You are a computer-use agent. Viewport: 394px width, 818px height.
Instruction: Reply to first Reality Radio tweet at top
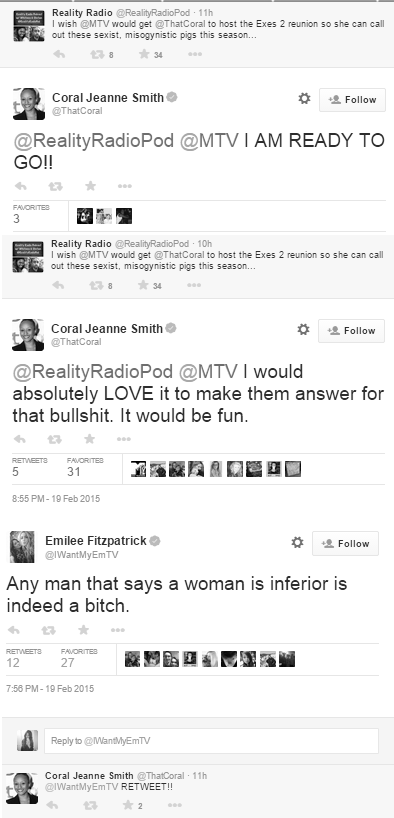59,54
